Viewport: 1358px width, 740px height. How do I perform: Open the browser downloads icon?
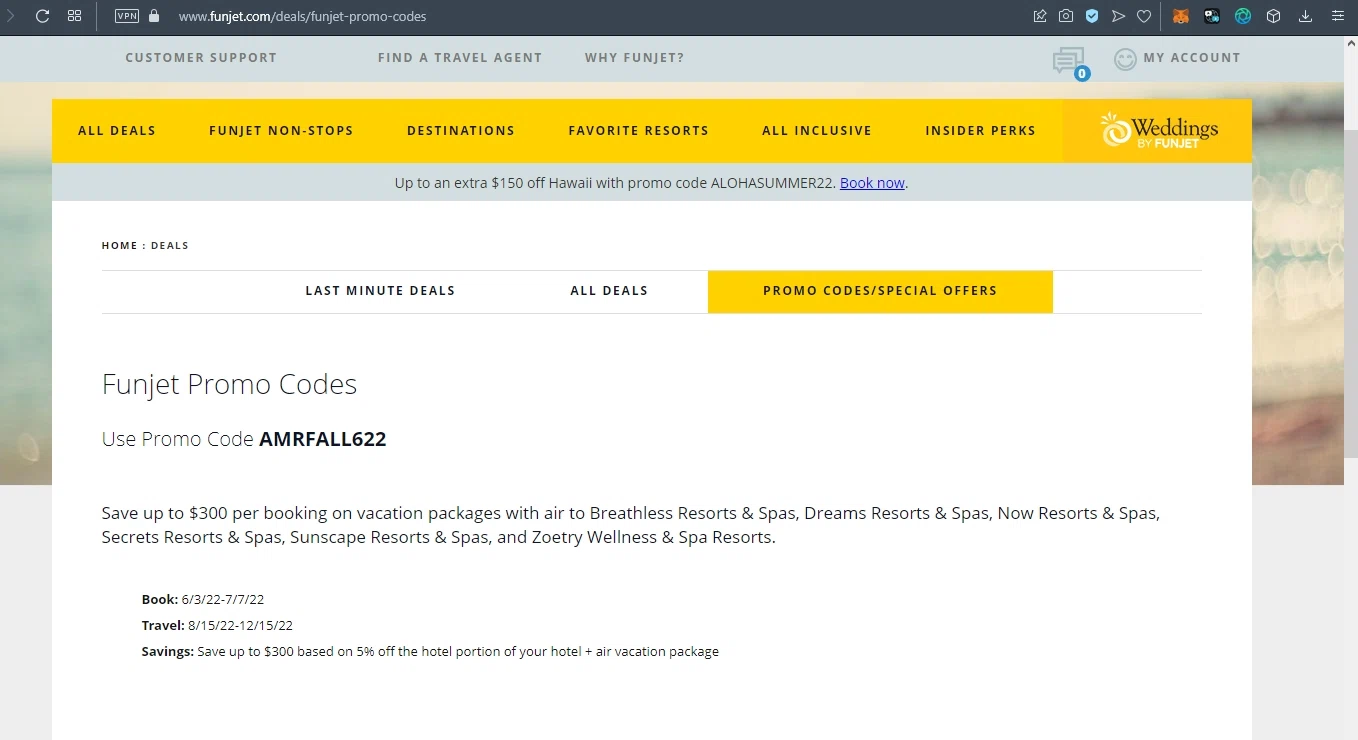tap(1305, 16)
